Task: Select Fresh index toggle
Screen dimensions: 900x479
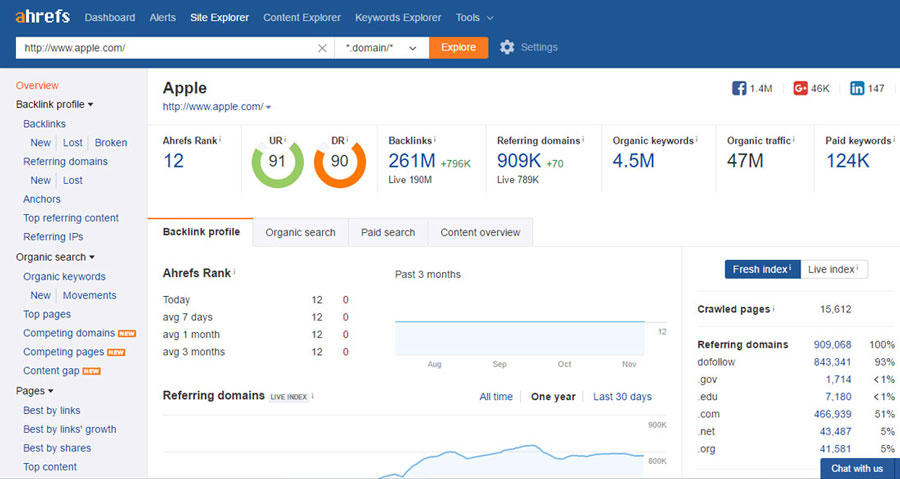Action: [762, 269]
